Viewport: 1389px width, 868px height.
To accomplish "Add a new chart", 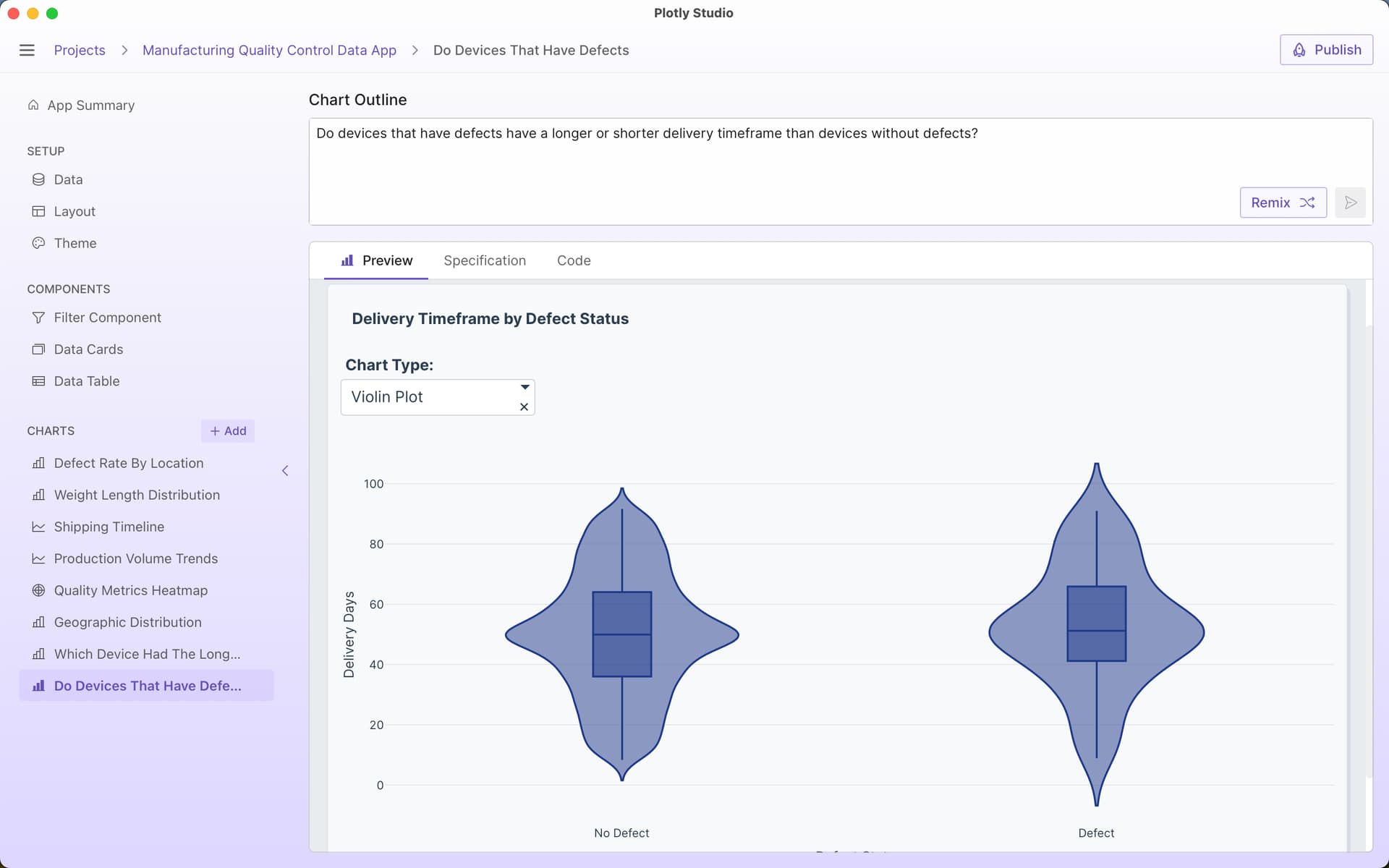I will (228, 431).
